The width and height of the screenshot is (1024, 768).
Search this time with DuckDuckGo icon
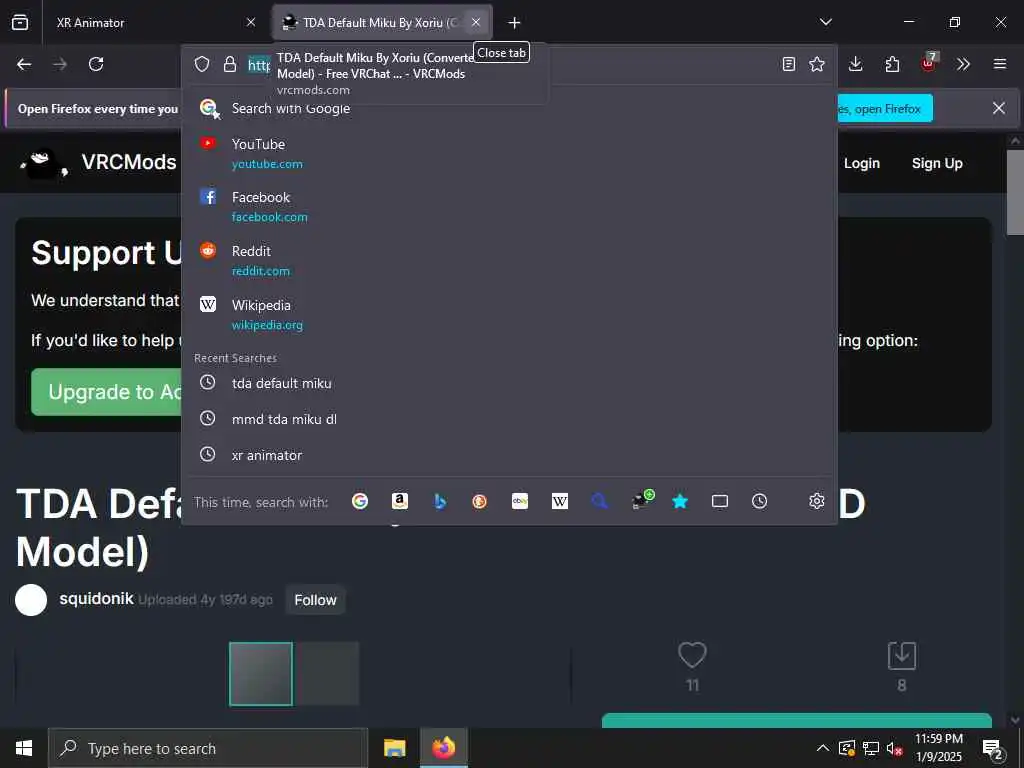[x=479, y=501]
